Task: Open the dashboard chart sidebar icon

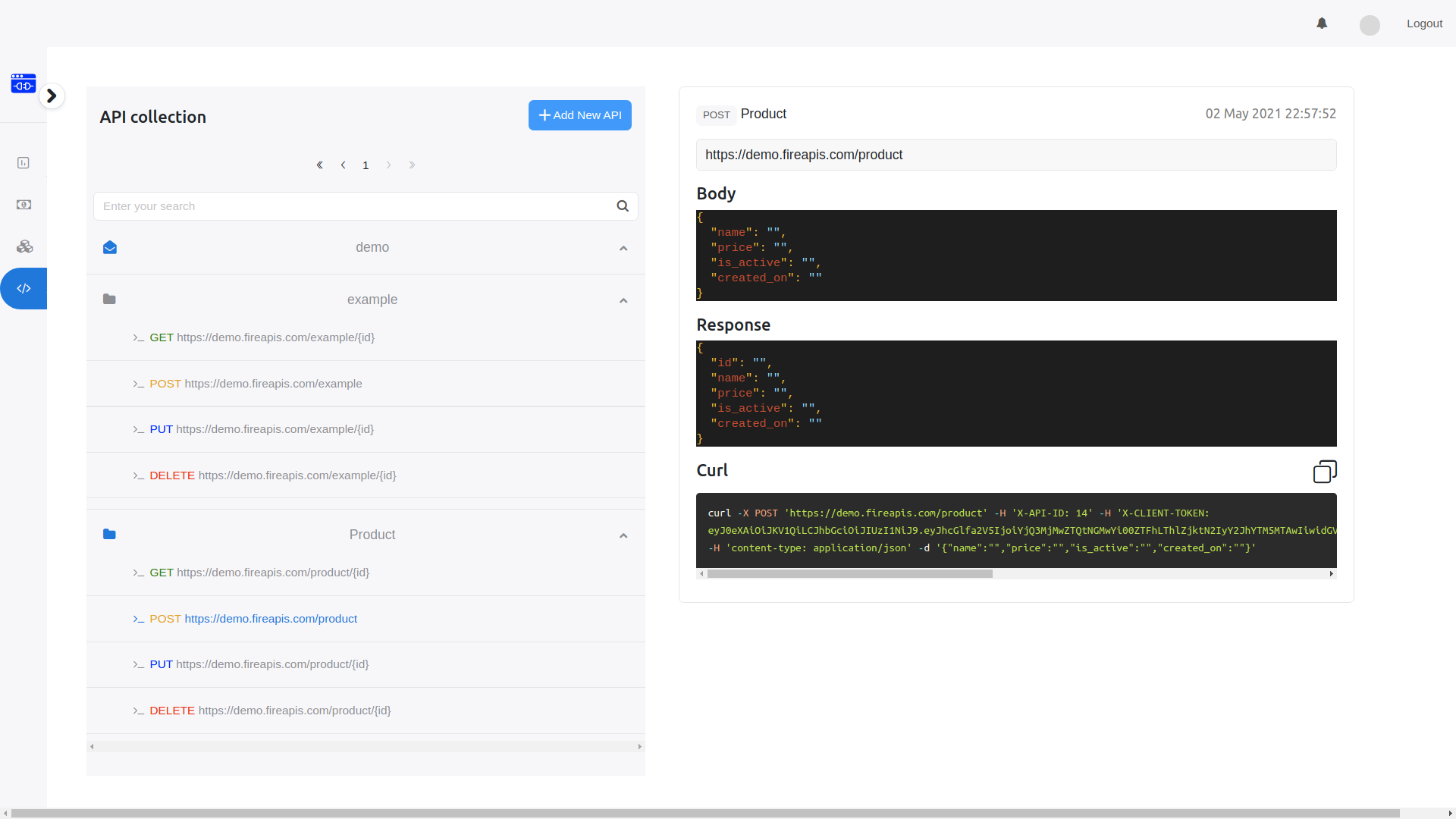Action: (x=24, y=163)
